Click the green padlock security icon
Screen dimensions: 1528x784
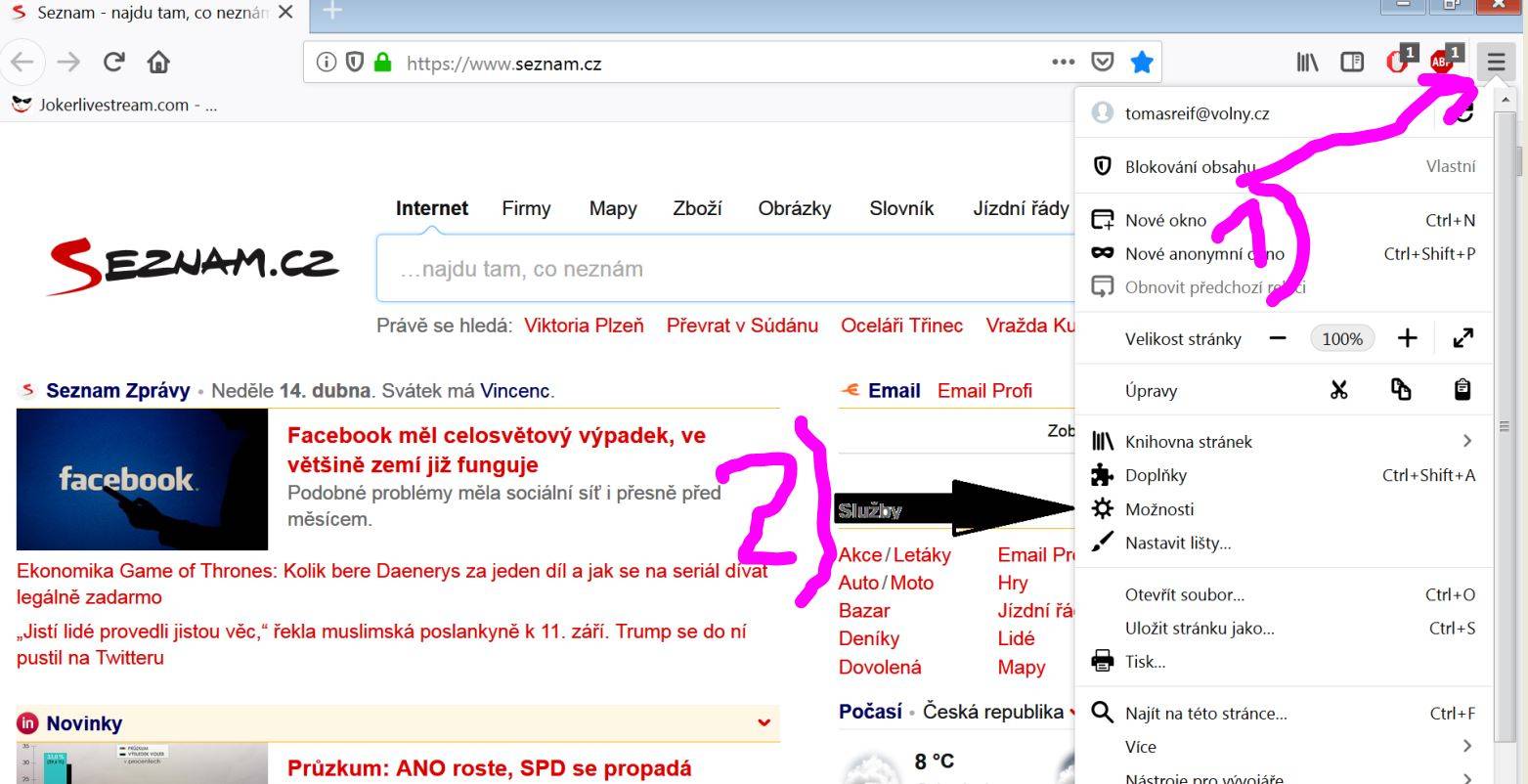pos(383,63)
